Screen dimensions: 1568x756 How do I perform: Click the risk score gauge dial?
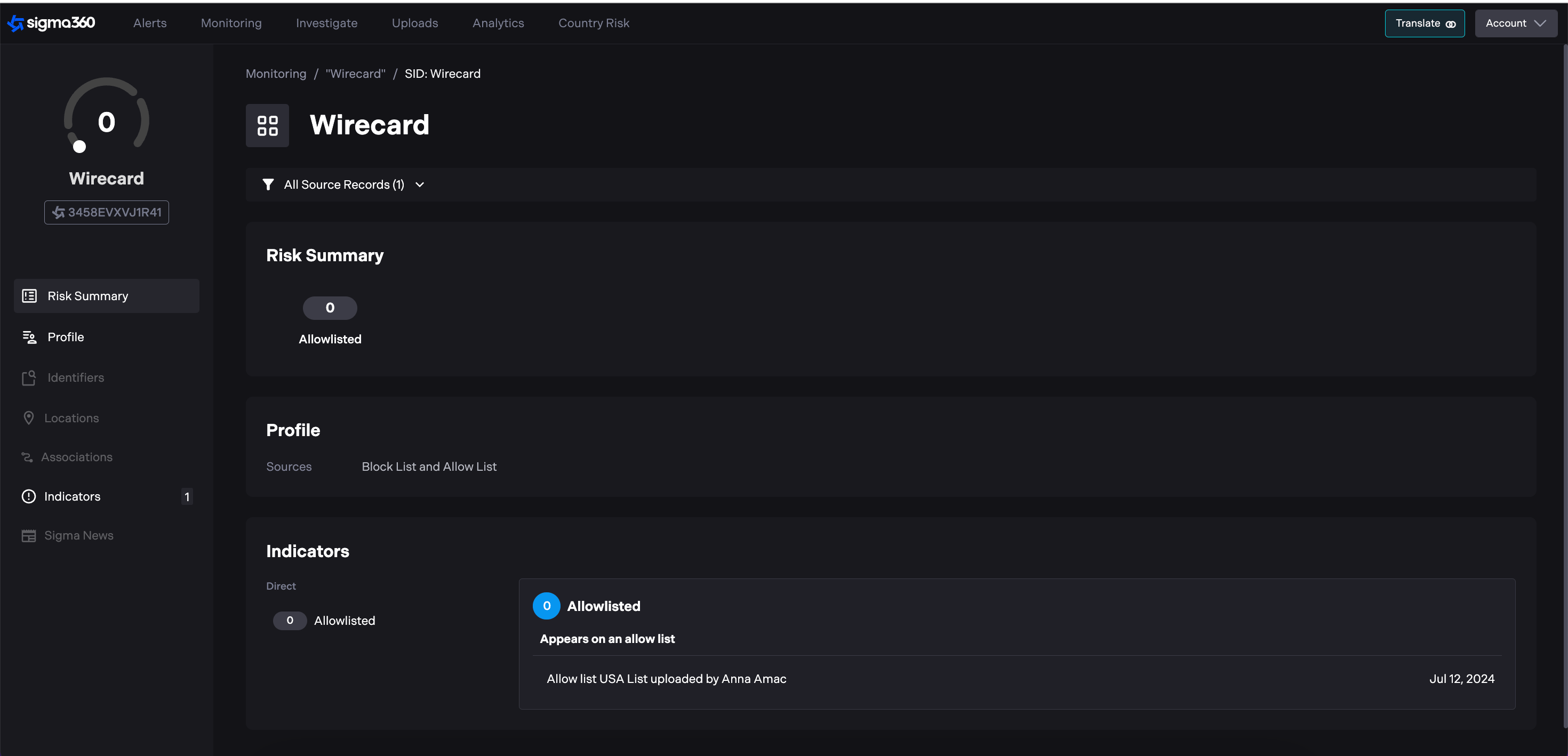coord(107,116)
